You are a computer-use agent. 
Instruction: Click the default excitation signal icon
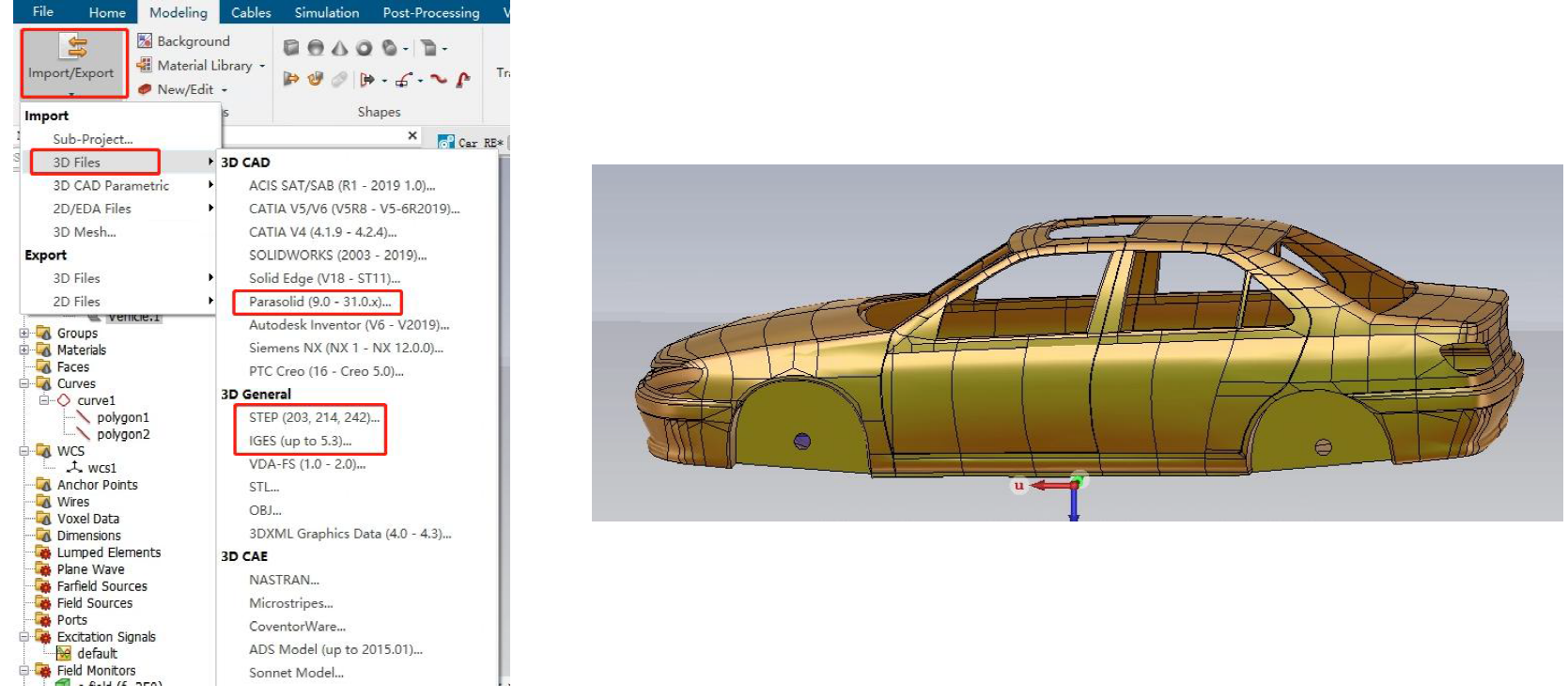(x=64, y=653)
